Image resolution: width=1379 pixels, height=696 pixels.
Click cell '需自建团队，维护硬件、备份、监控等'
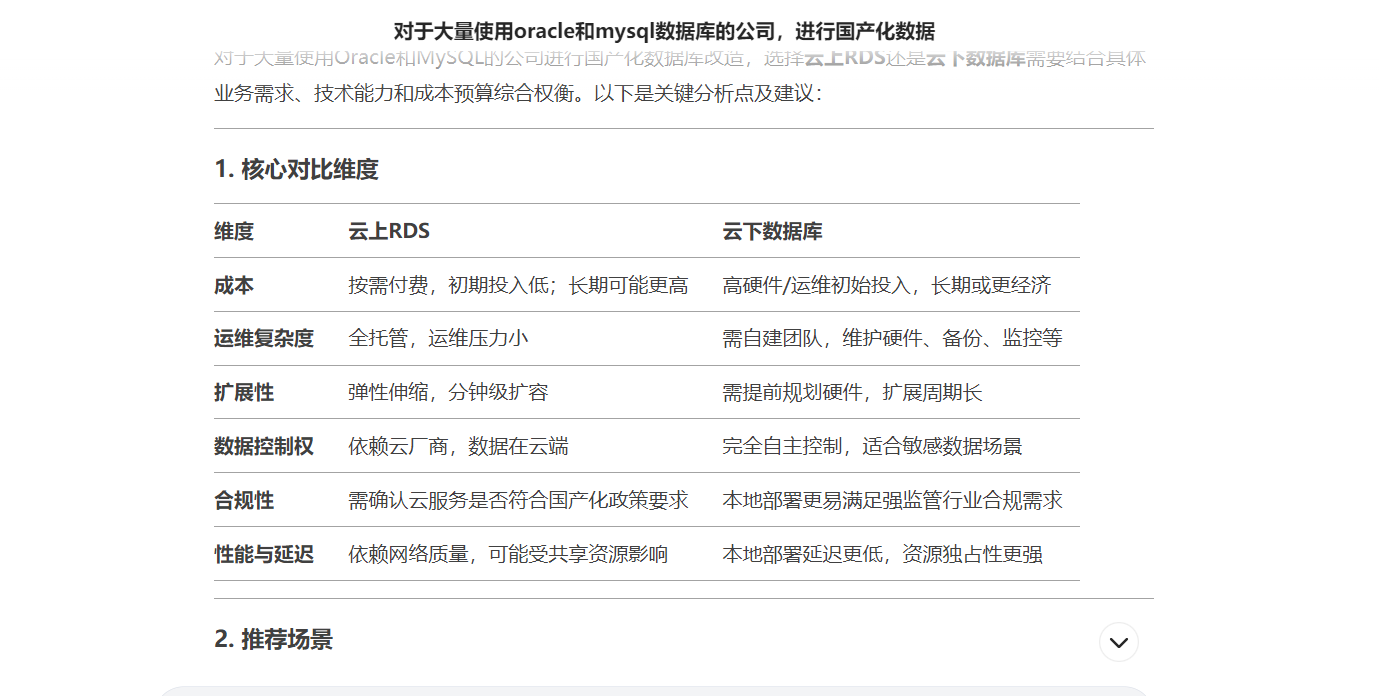892,338
